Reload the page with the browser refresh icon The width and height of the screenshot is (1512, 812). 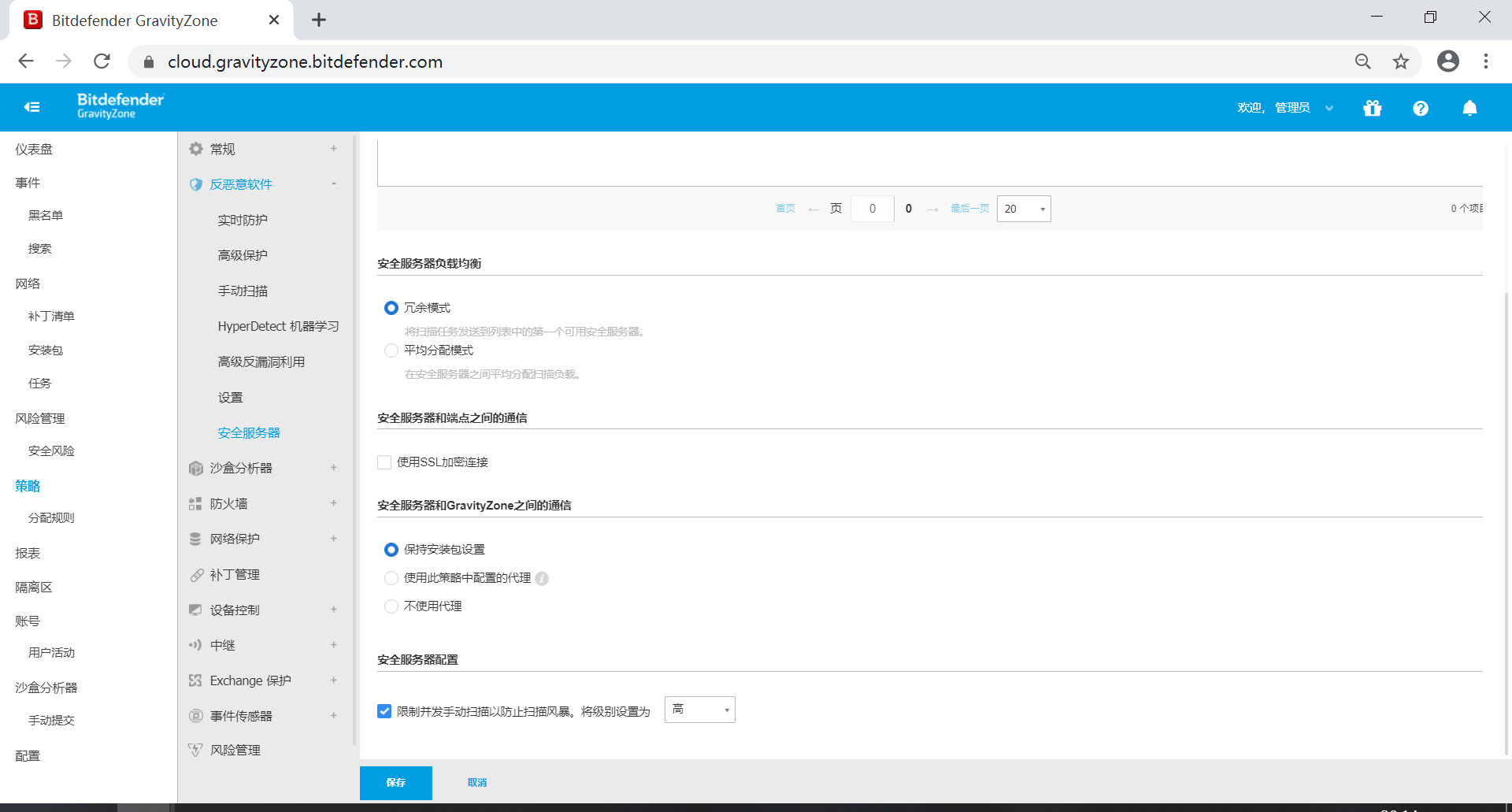pos(102,61)
